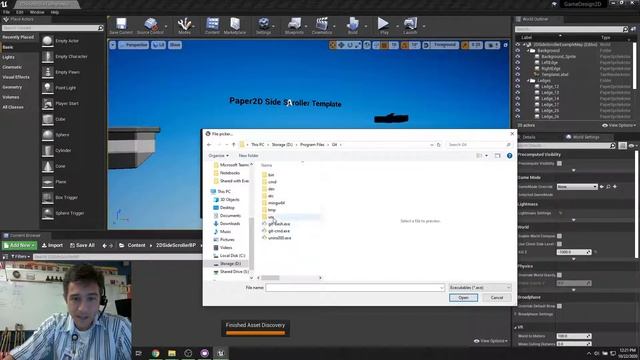Toggle visibility of LeftEdge actor

[518, 62]
